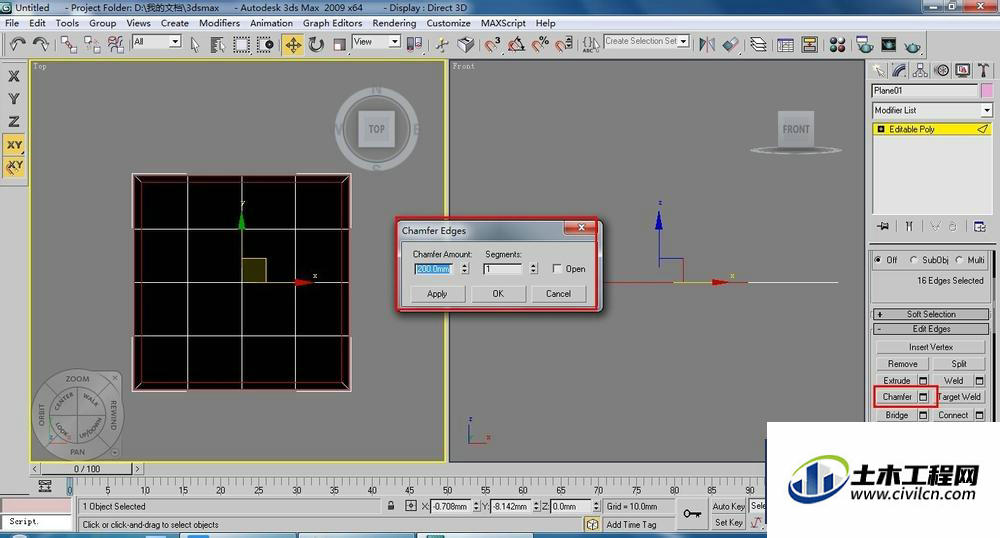Activate the Select and Scale tool
Image resolution: width=1000 pixels, height=538 pixels.
click(x=339, y=45)
